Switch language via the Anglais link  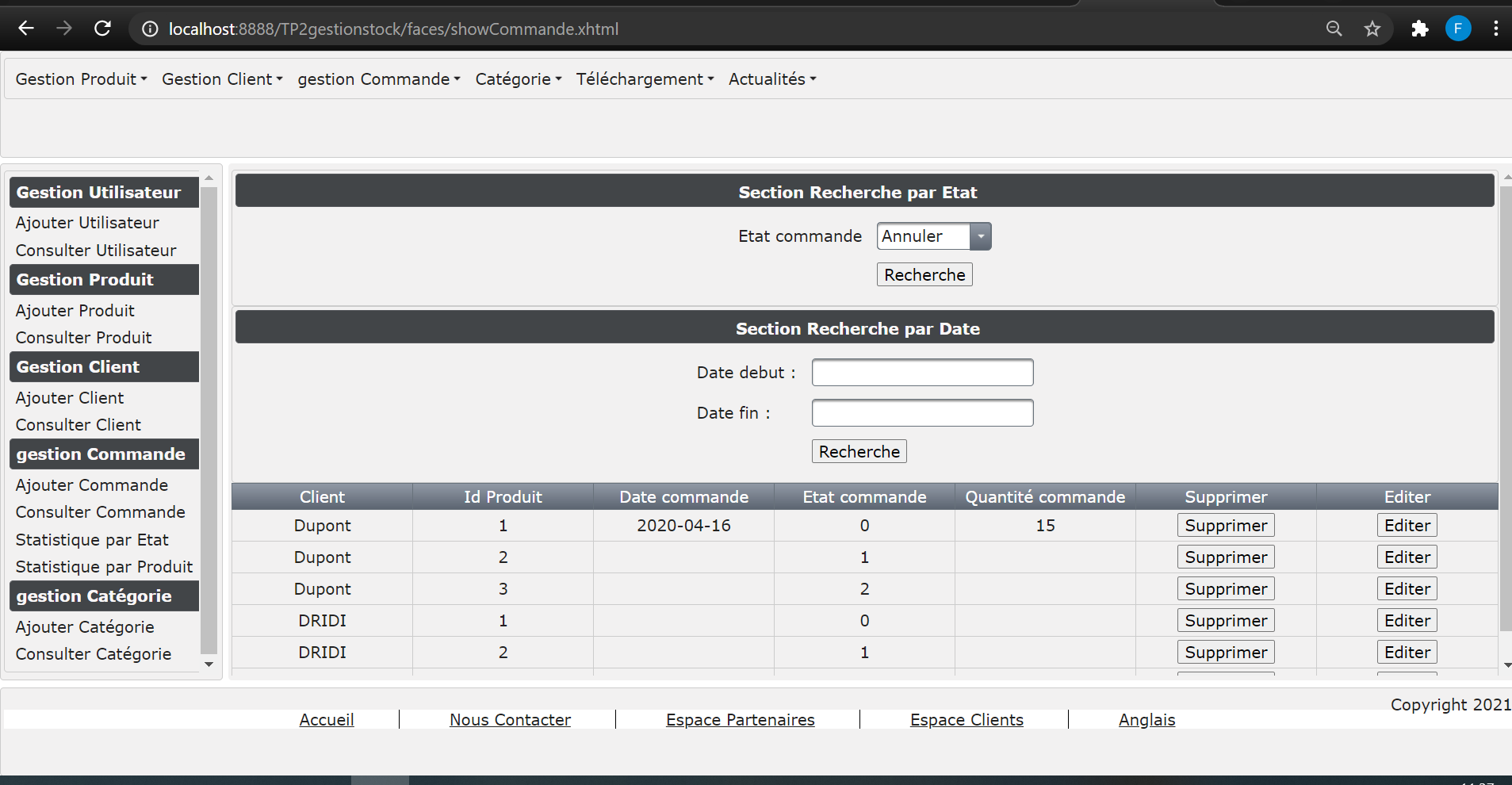(1146, 720)
